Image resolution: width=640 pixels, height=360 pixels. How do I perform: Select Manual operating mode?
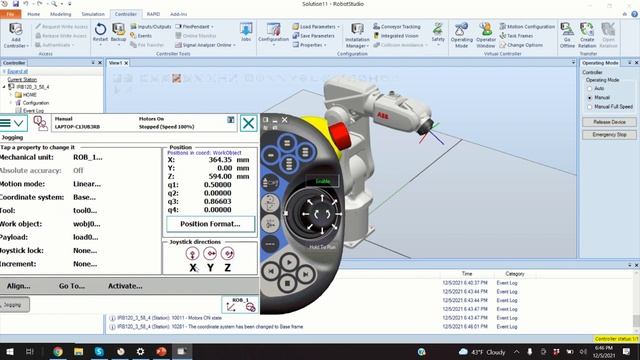coord(589,98)
